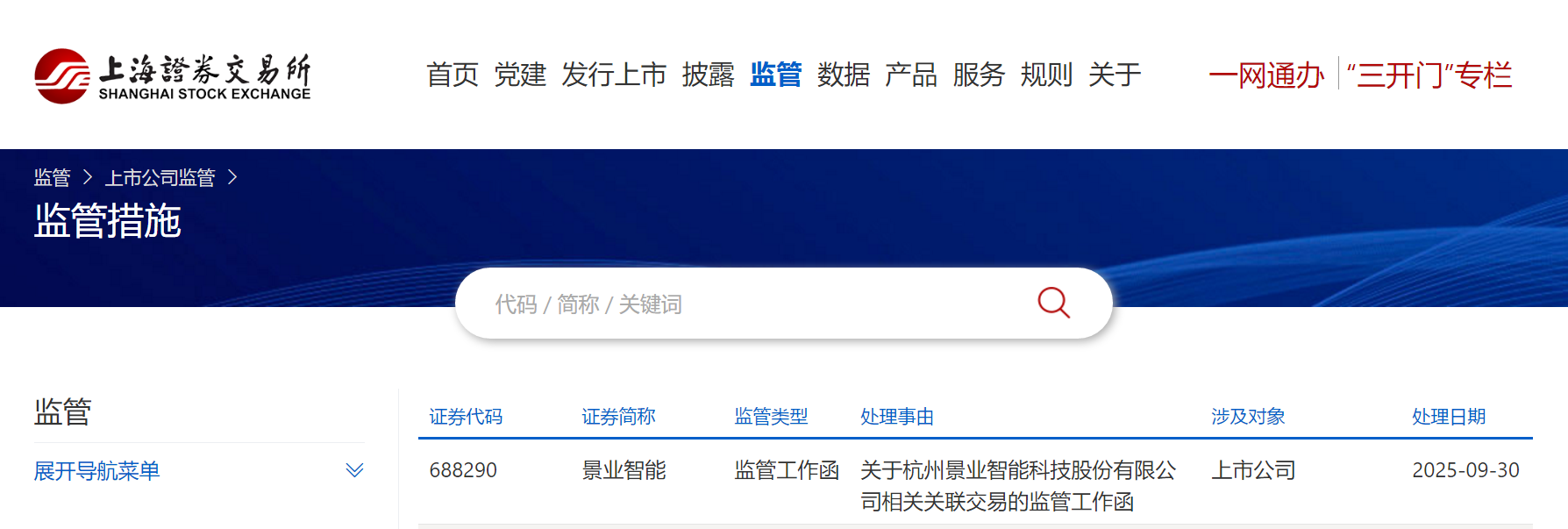Viewport: 1568px width, 529px height.
Task: Open the 景业智能 监管工作函 announcement link
Action: click(1018, 486)
